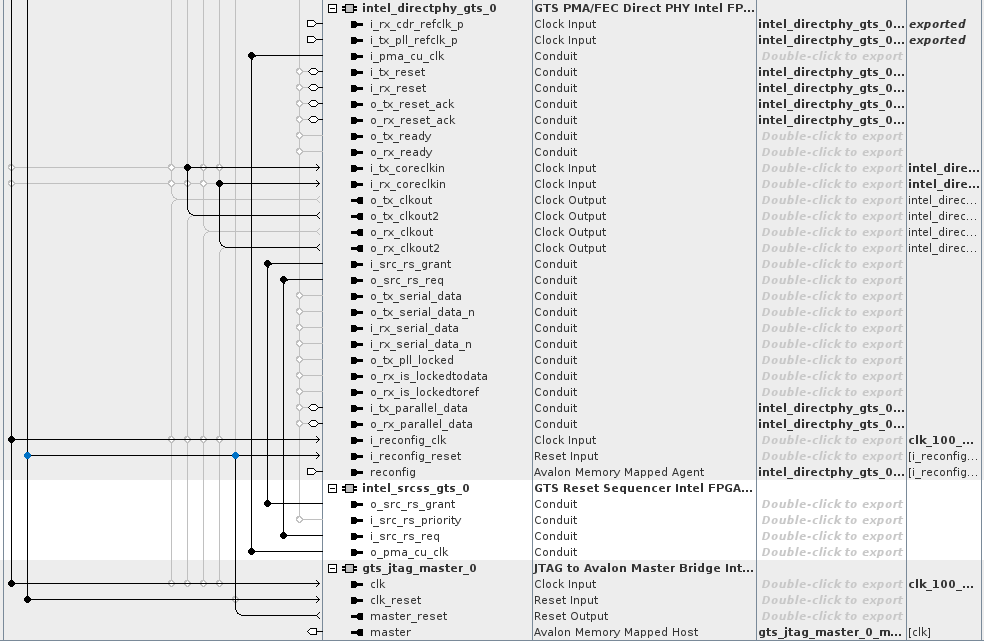Click the conduit export symbol on i_tx_parallel_data row
Image resolution: width=984 pixels, height=642 pixels.
(314, 408)
